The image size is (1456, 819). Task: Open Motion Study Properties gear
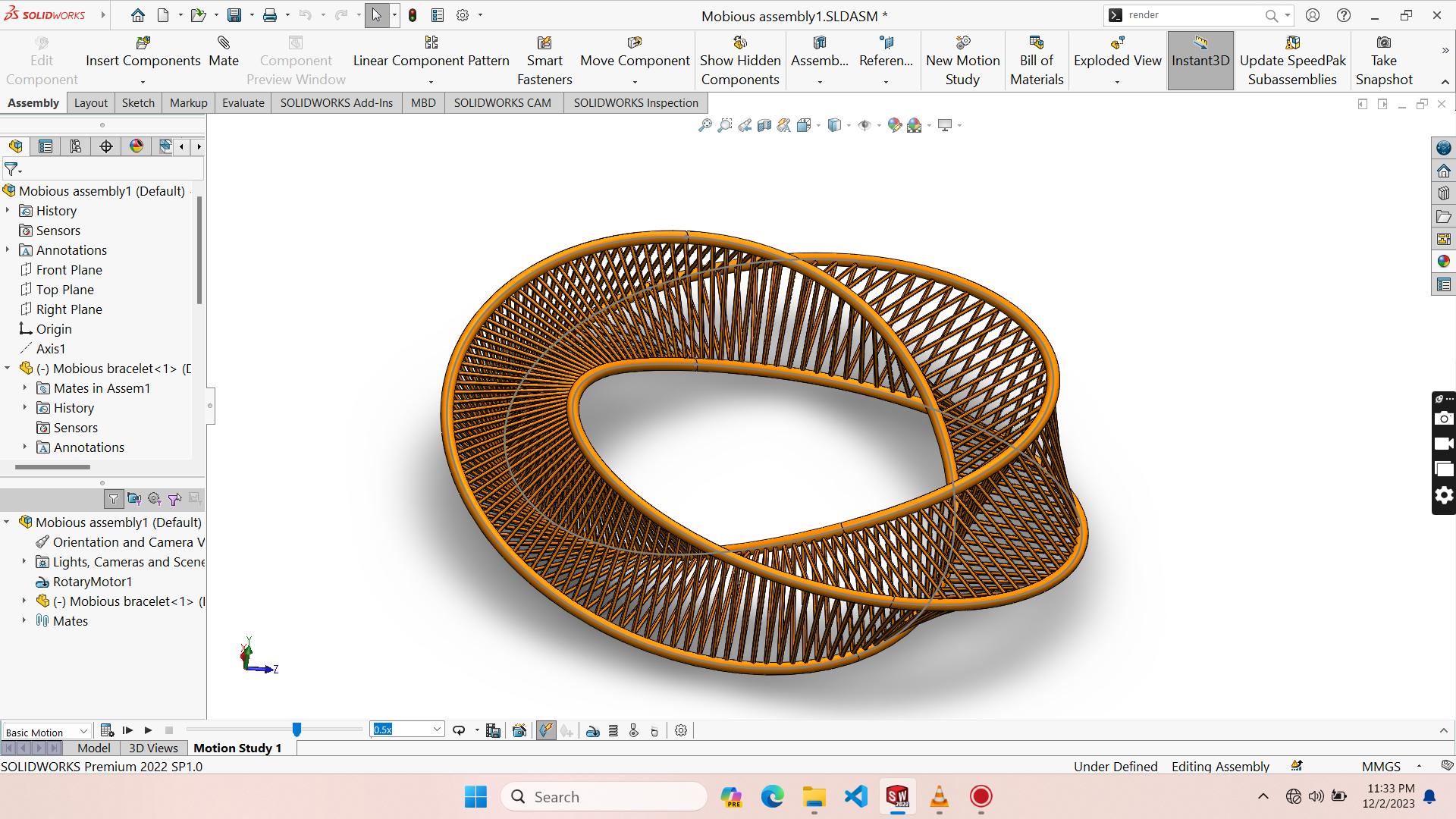point(681,731)
